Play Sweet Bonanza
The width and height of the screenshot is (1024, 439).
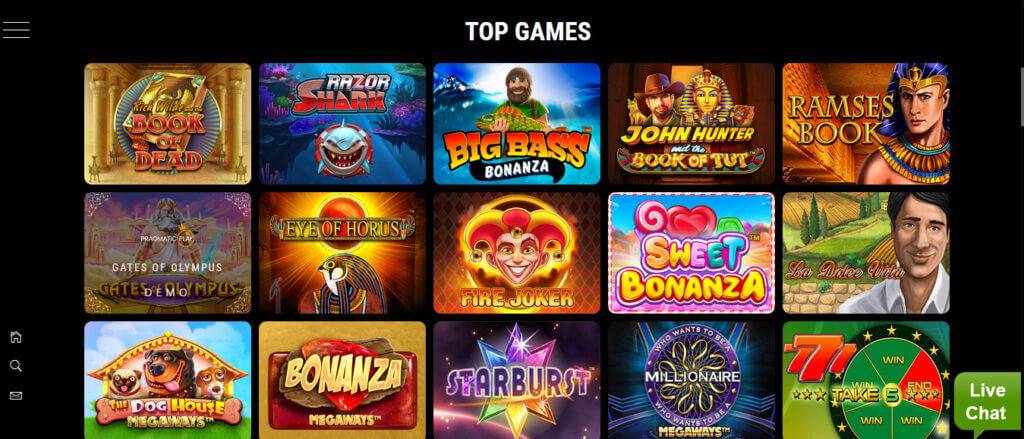tap(692, 253)
